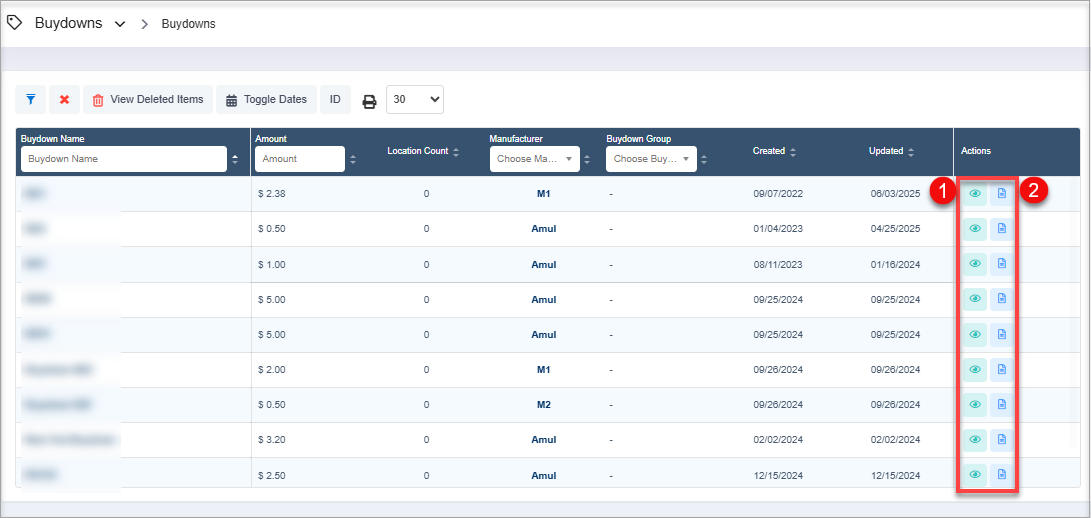Expand the Choose Manufacturer filter dropdown
Image resolution: width=1091 pixels, height=518 pixels.
(533, 159)
